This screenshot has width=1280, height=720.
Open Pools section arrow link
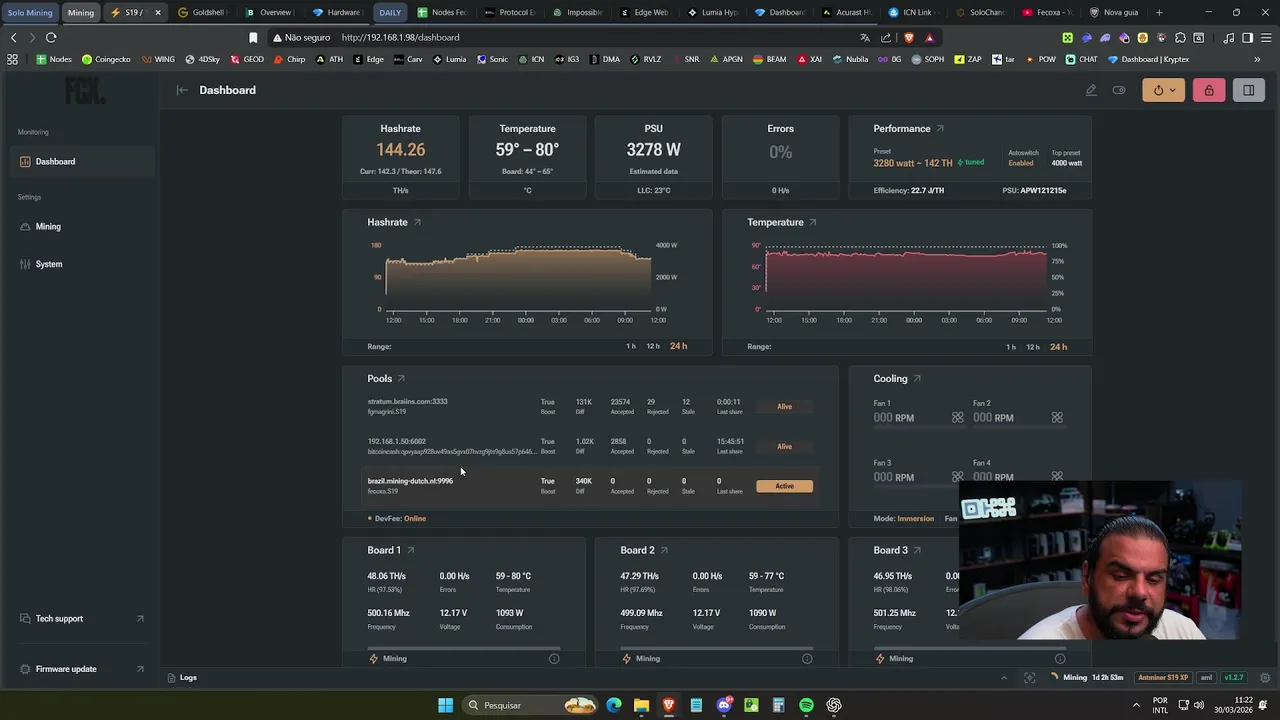click(x=401, y=379)
